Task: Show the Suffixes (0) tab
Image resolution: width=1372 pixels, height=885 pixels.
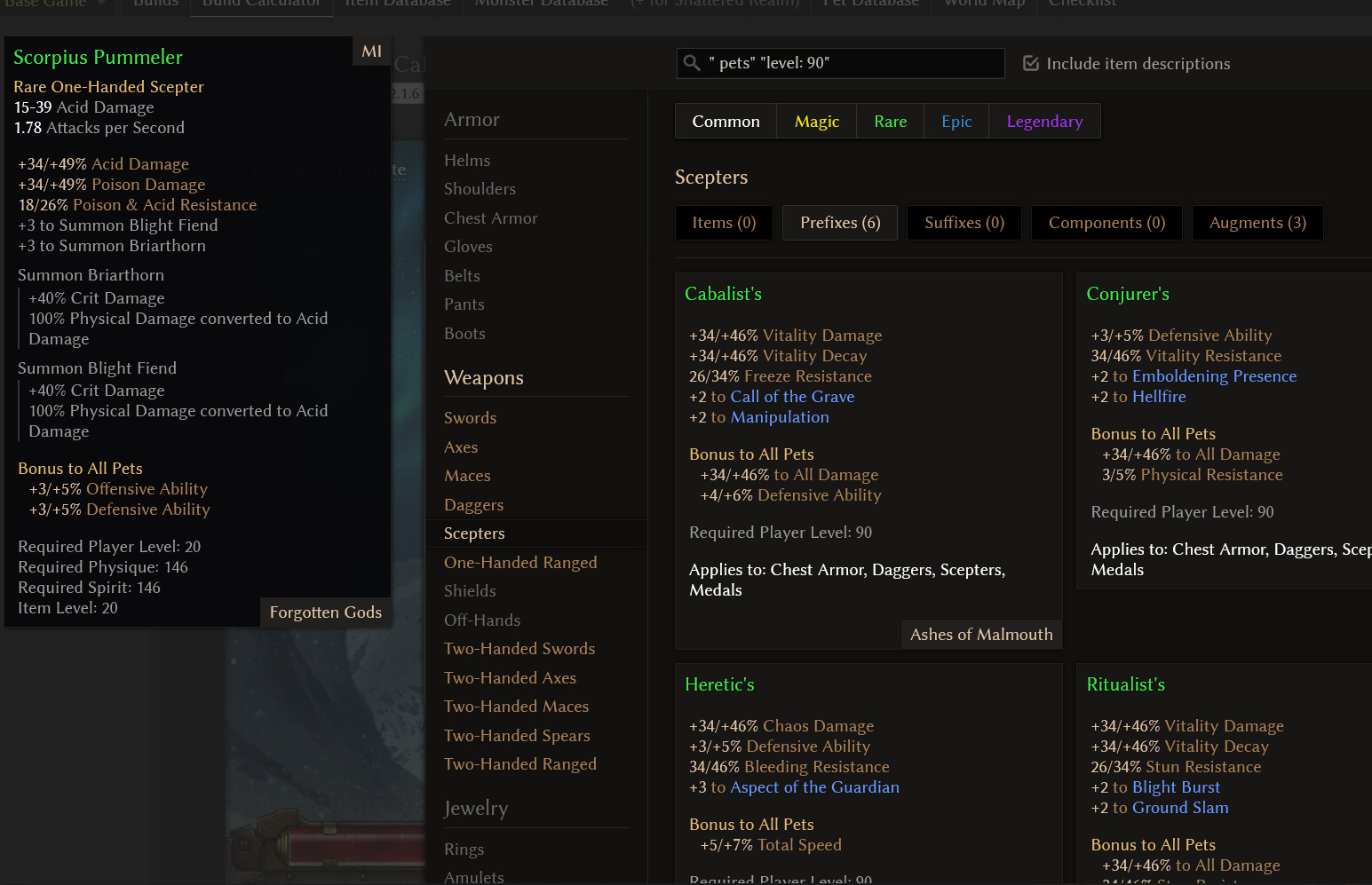Action: pos(964,223)
